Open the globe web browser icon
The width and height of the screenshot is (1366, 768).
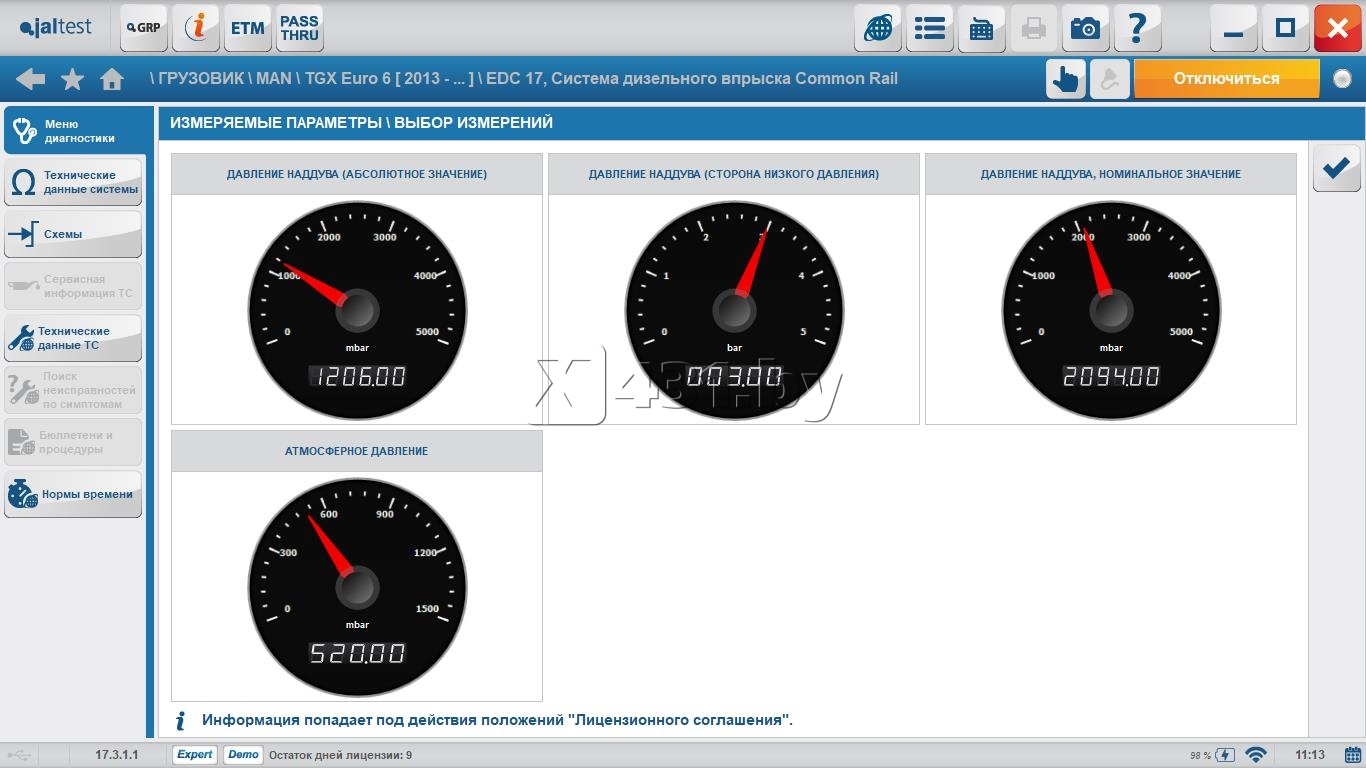[x=878, y=28]
